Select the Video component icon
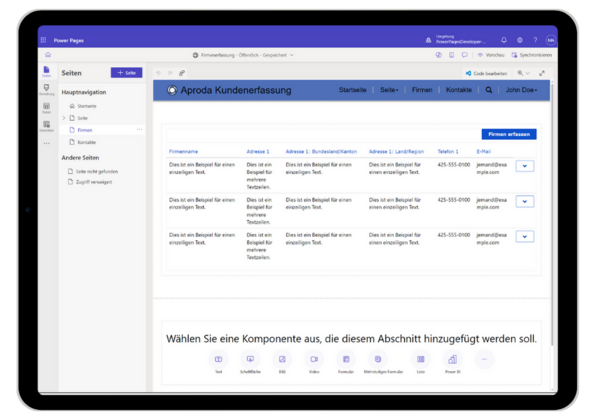Viewport: 600px width, 420px height. pos(313,359)
